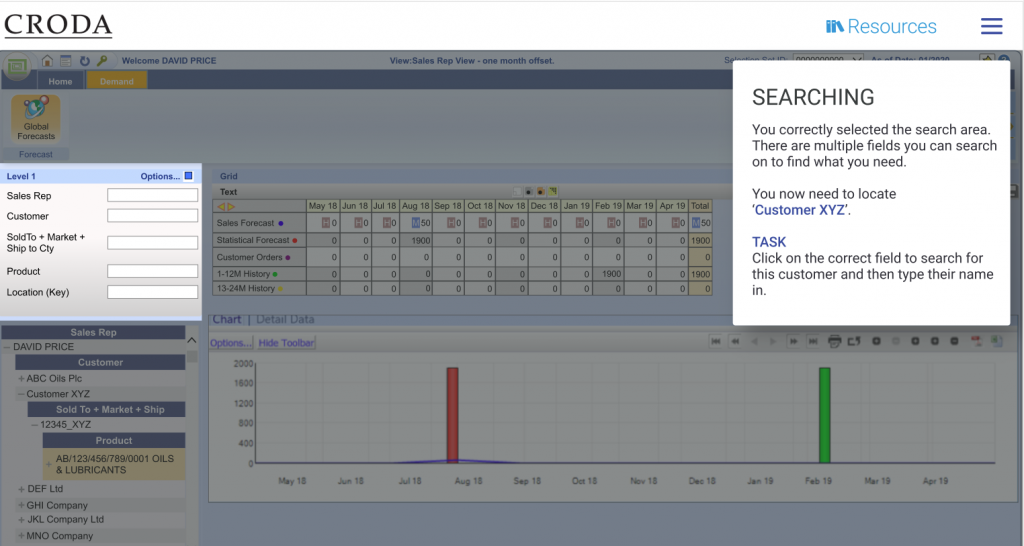Click the rotate/export icon beside printer

click(x=854, y=341)
